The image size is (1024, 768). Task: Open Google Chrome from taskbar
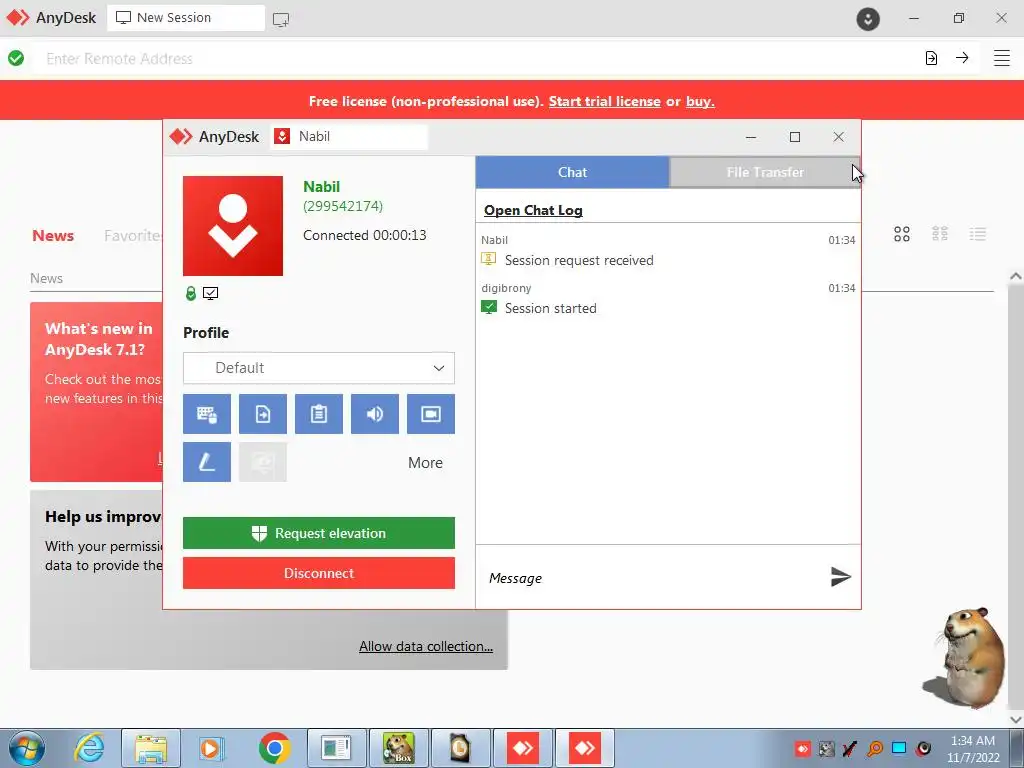pyautogui.click(x=274, y=748)
